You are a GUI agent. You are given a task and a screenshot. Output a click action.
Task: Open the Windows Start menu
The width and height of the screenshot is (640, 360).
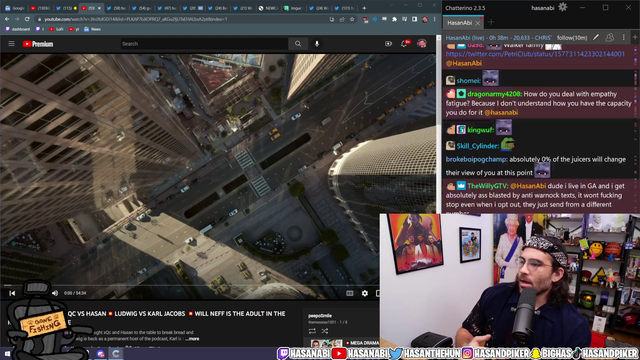point(7,353)
